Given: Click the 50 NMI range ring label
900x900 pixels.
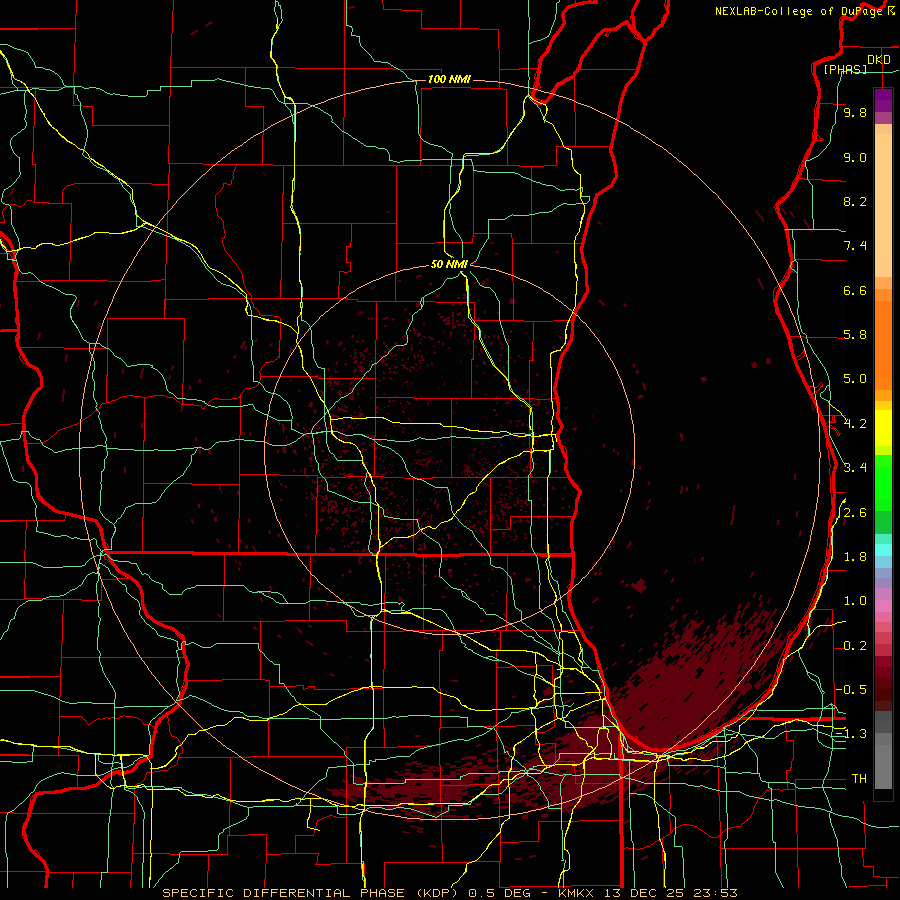Looking at the screenshot, I should pyautogui.click(x=449, y=264).
